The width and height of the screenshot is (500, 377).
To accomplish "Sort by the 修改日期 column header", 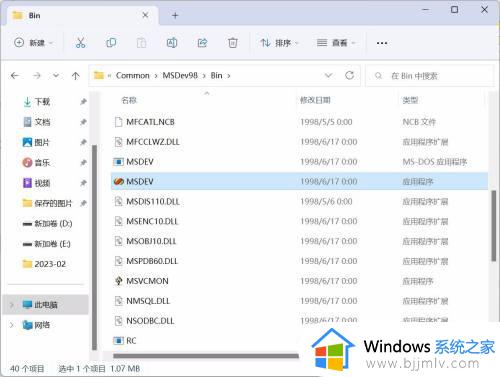I will point(315,100).
